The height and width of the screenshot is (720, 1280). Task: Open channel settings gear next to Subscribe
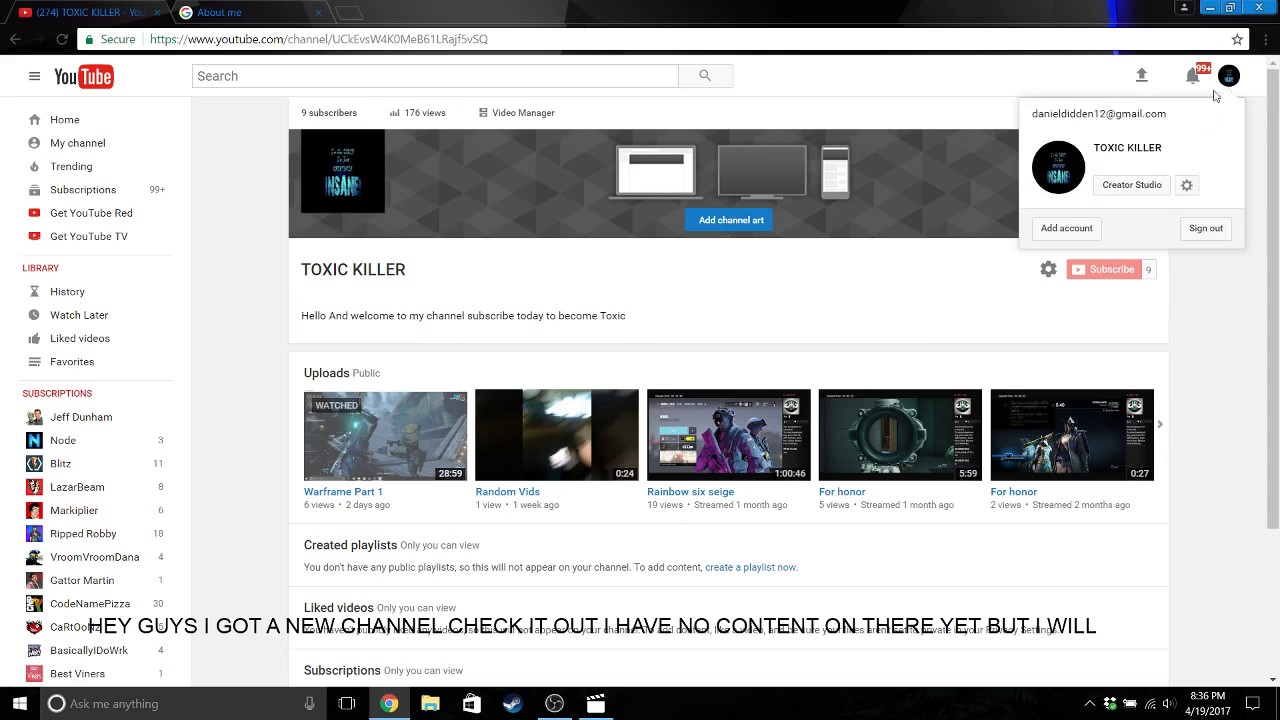tap(1048, 269)
